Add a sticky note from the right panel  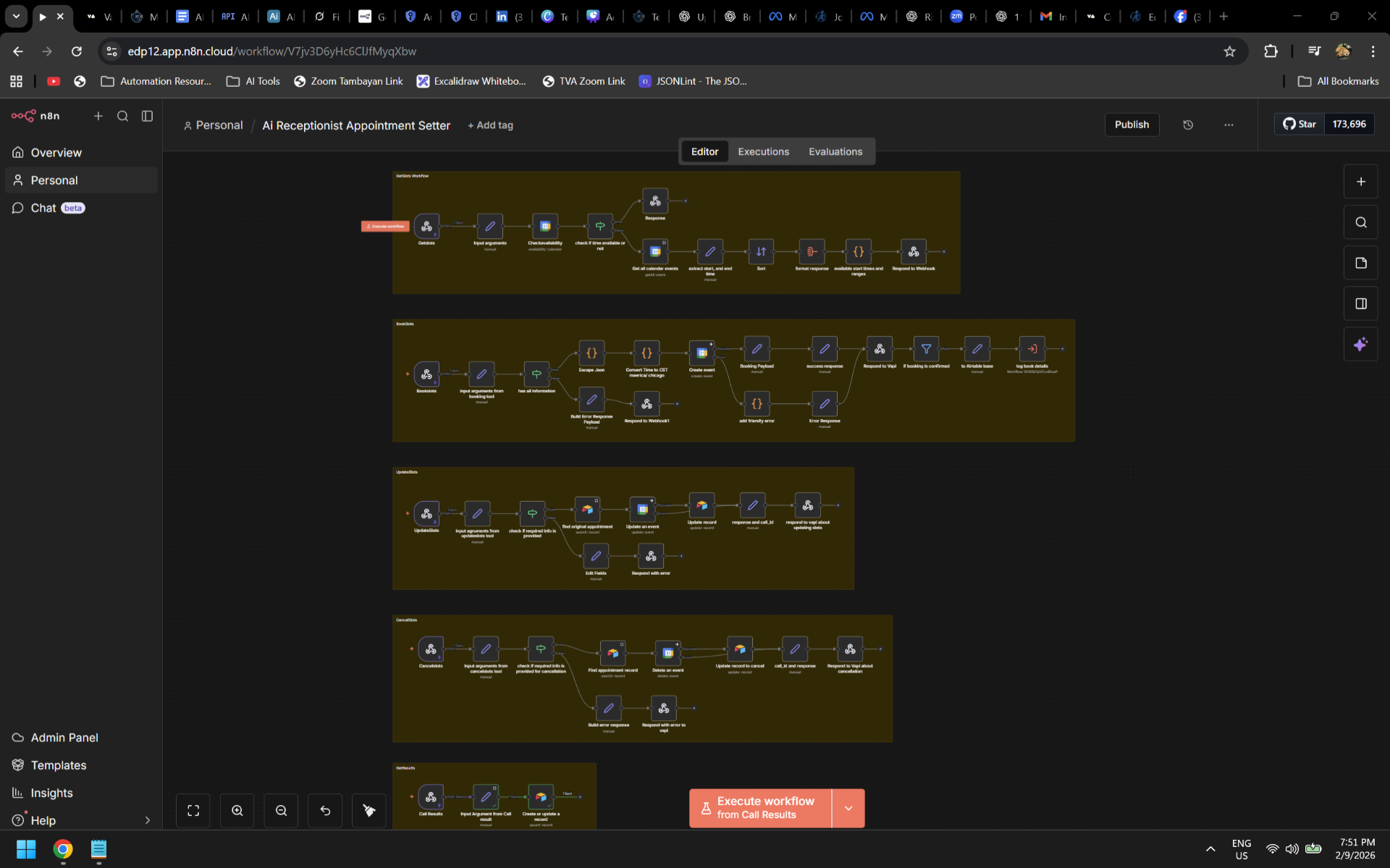tap(1360, 263)
